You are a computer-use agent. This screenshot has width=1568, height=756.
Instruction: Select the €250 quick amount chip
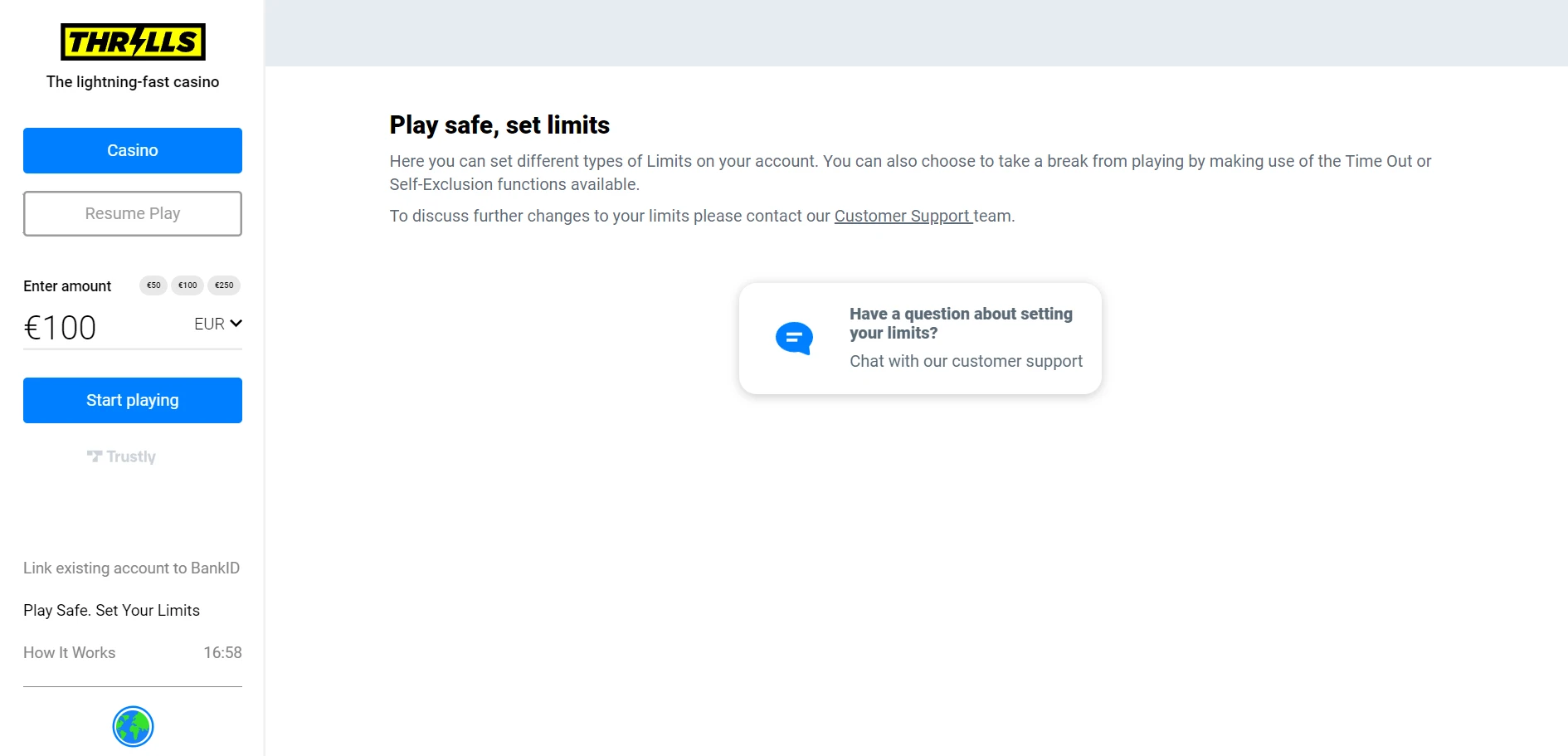[224, 285]
